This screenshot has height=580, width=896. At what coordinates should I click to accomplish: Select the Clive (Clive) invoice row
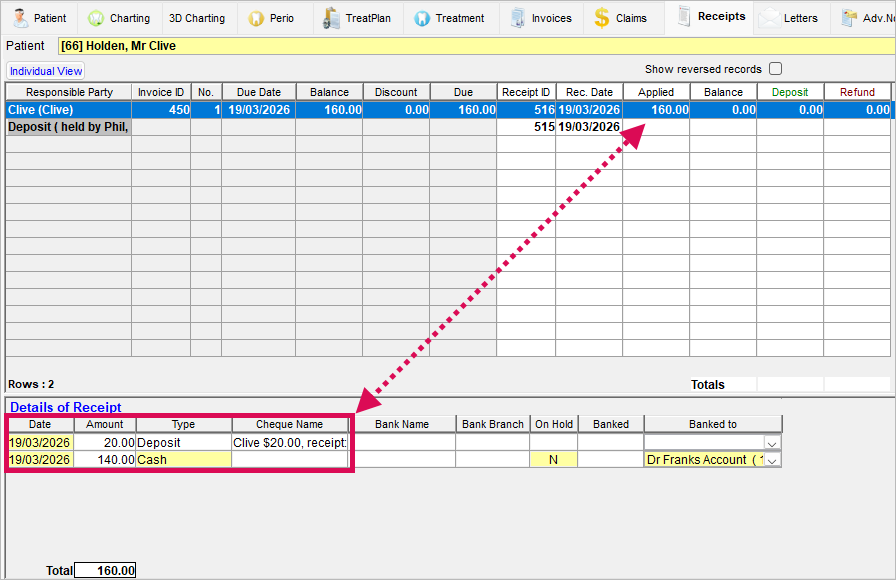tap(68, 110)
